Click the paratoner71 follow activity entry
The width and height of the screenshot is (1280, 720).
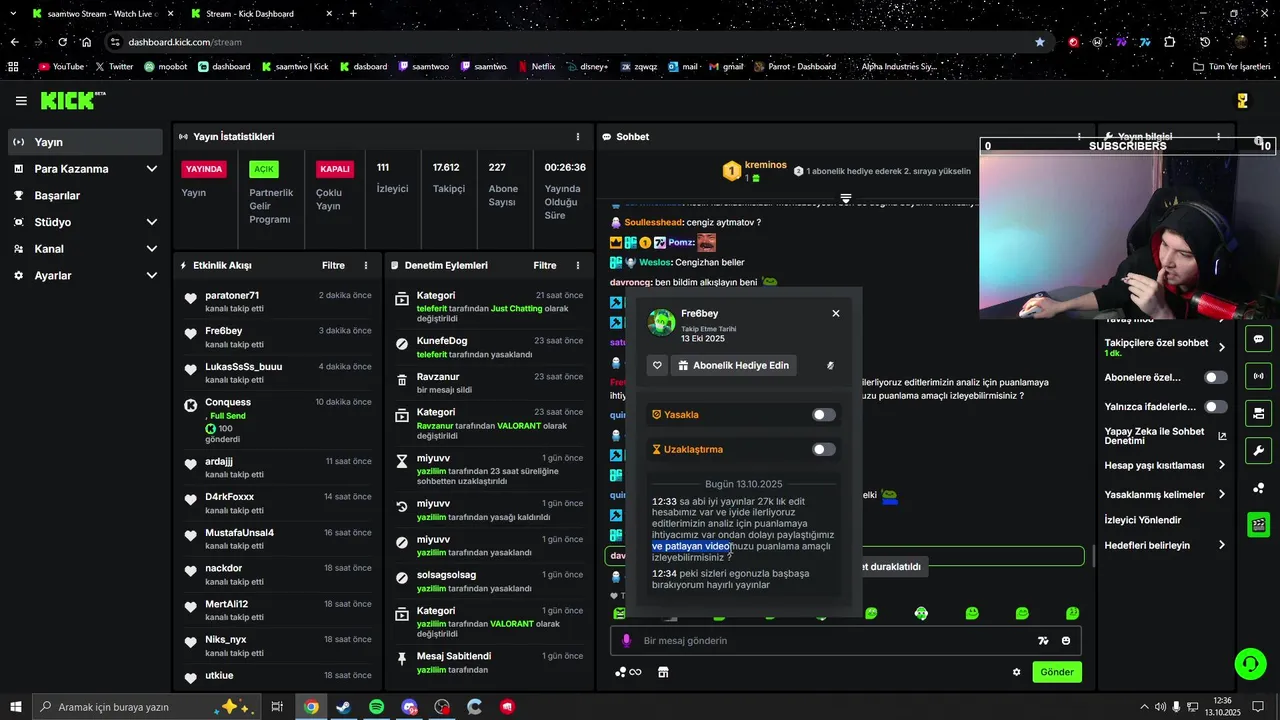(277, 302)
